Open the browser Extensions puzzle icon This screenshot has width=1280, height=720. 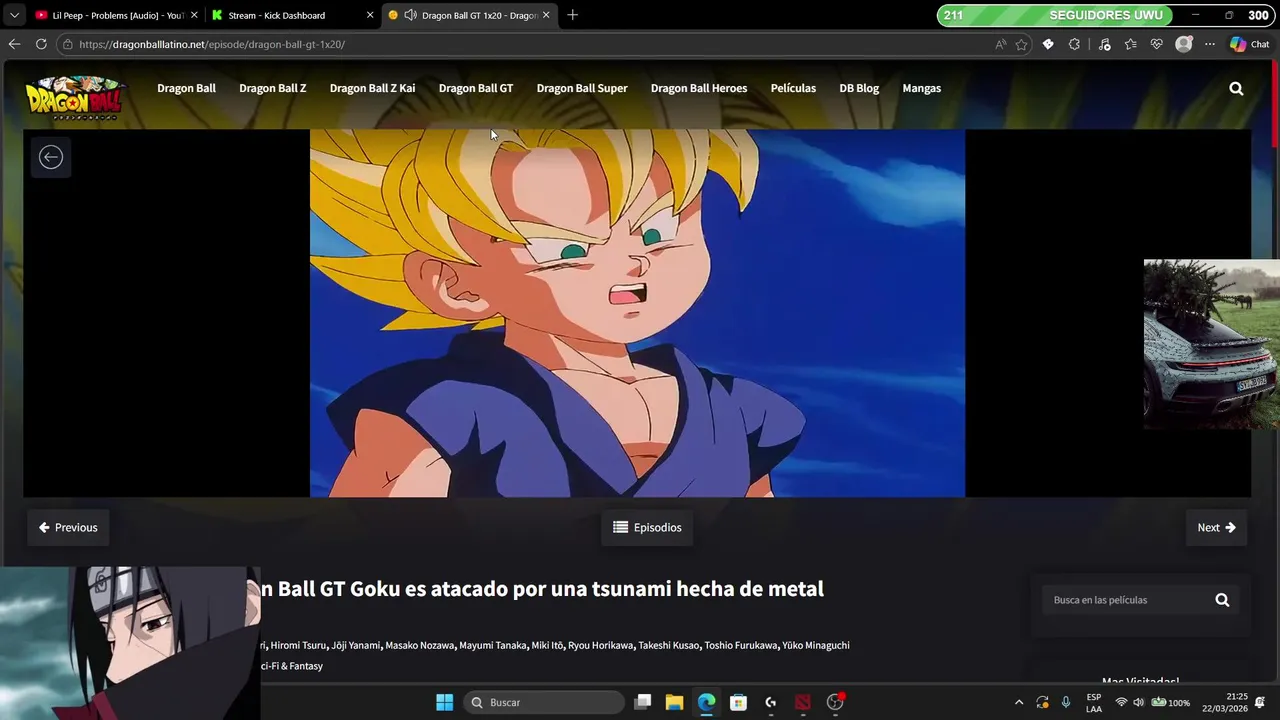pos(1074,44)
